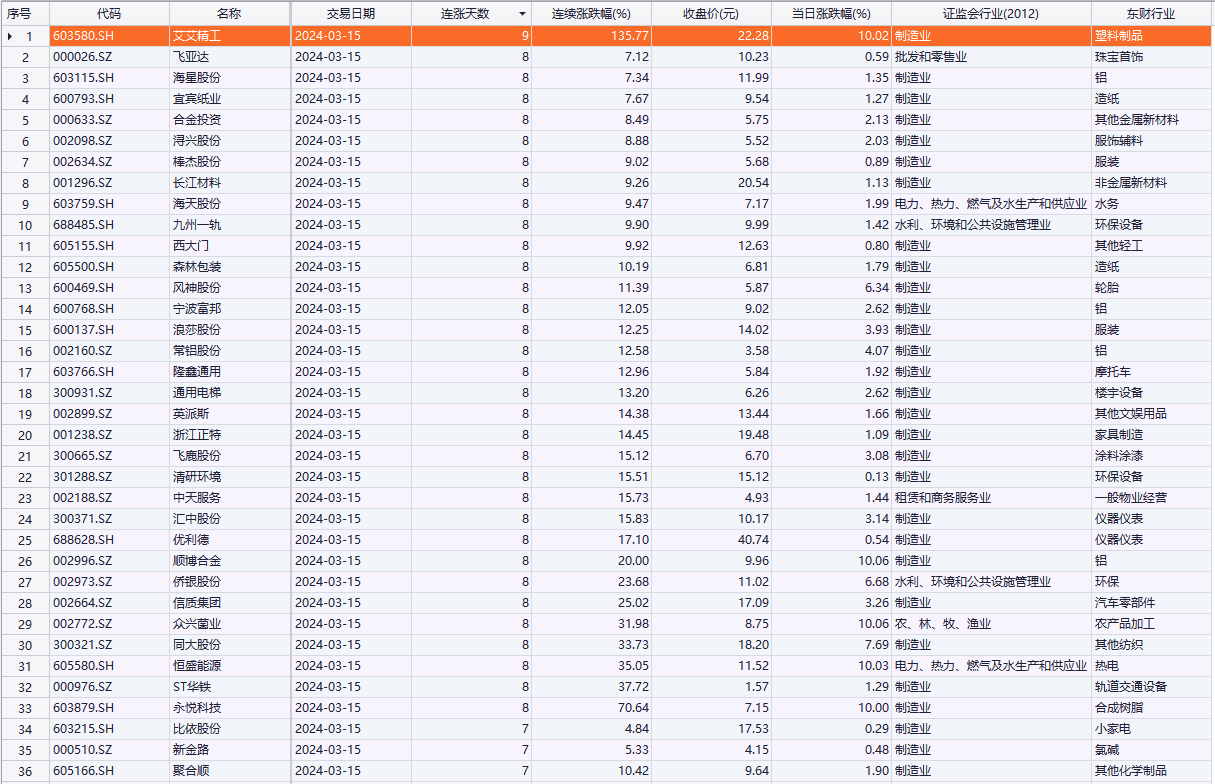Select row number 20
The image size is (1215, 784).
pyautogui.click(x=26, y=435)
